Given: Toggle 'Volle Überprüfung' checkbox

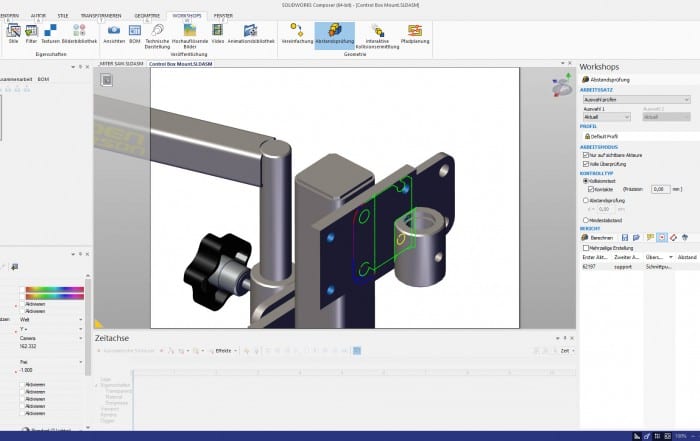Looking at the screenshot, I should (x=586, y=164).
